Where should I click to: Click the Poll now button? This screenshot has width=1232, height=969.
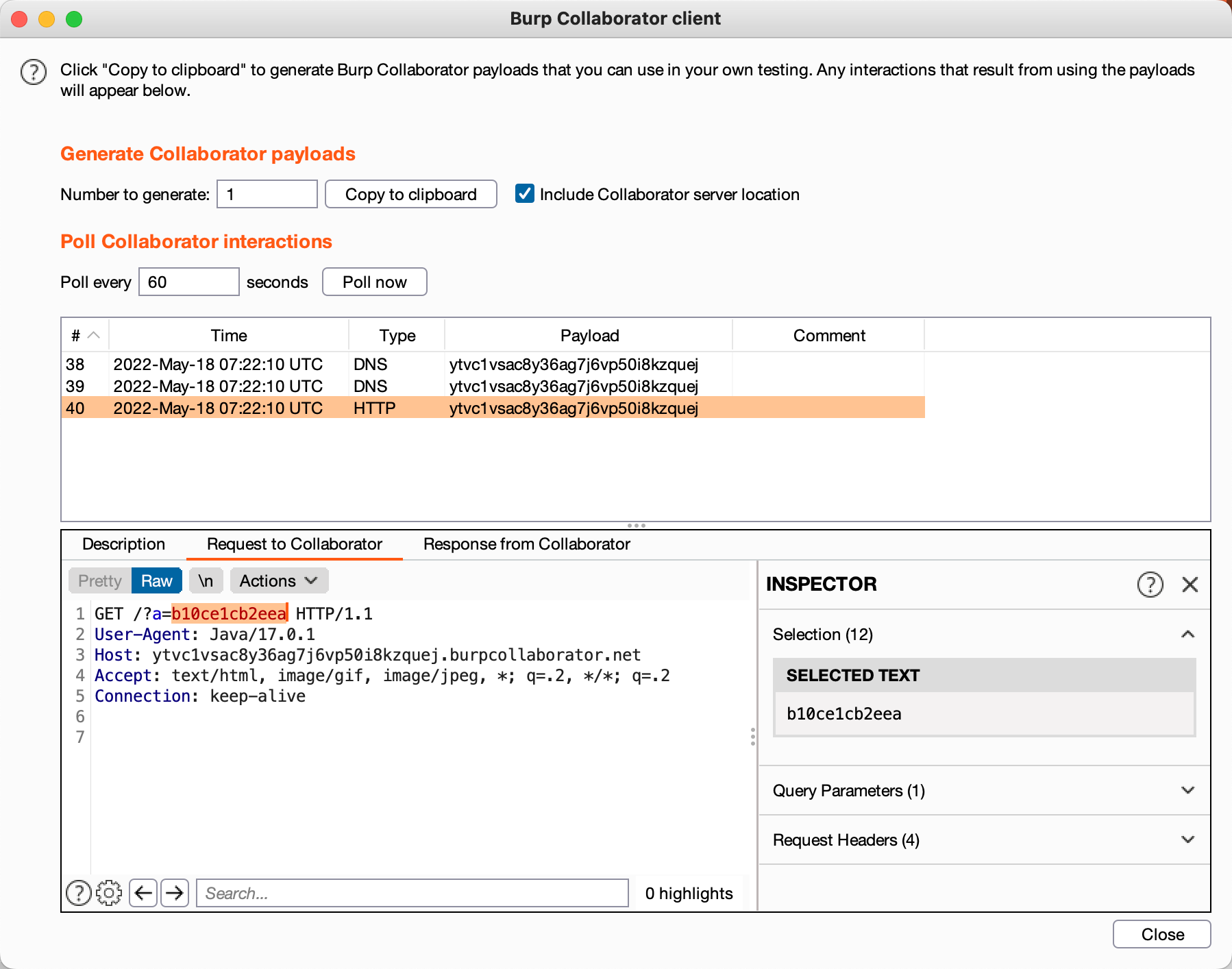pos(375,282)
